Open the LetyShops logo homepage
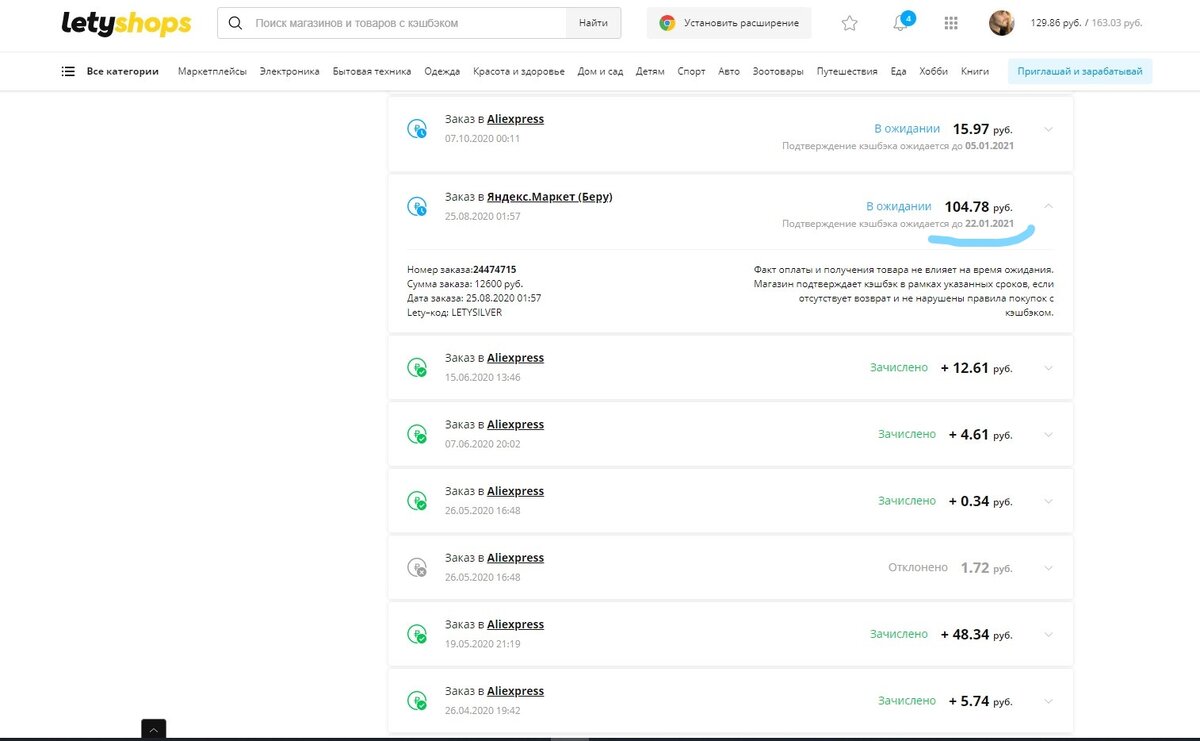Screen dimensions: 1200x741 [x=126, y=23]
